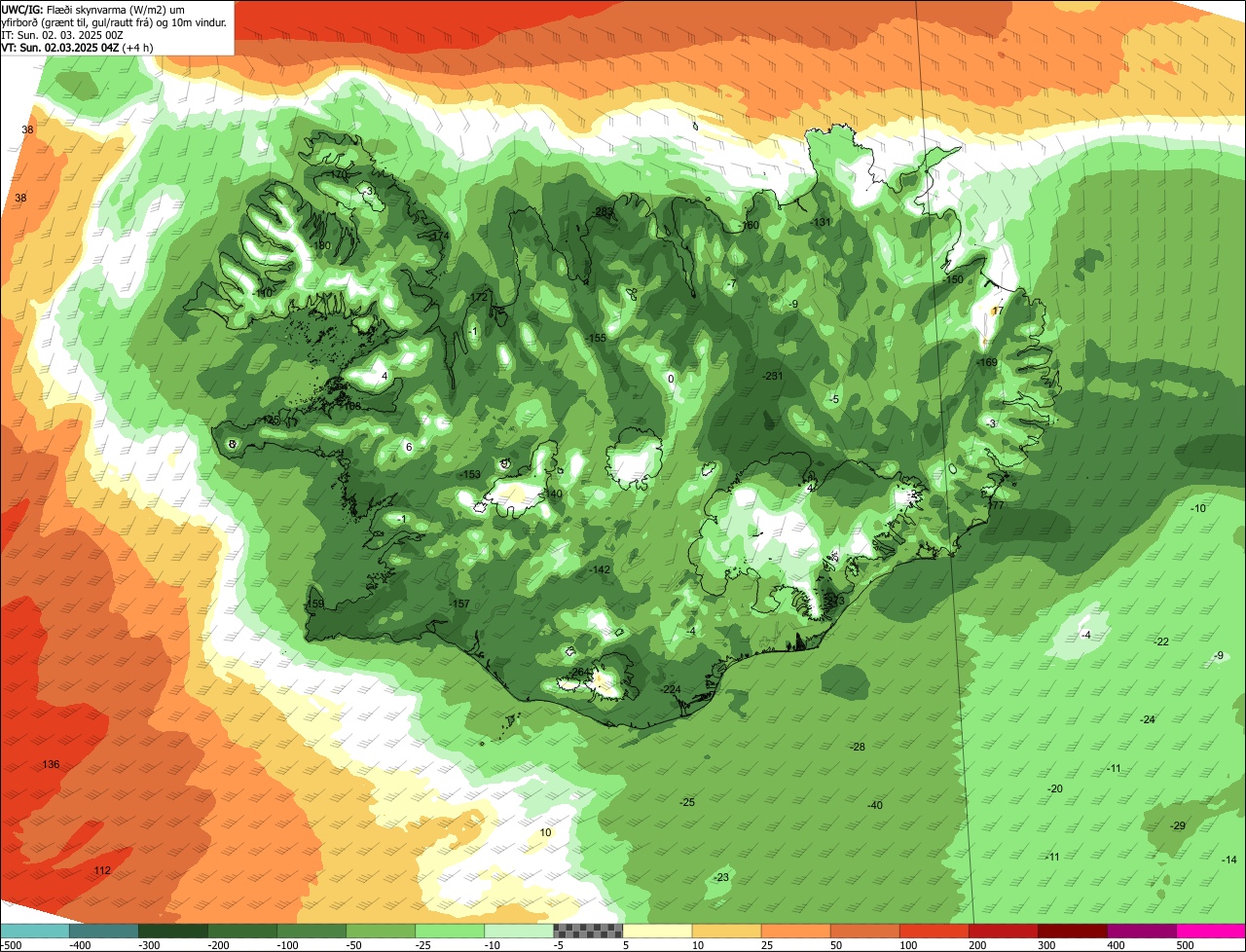
Task: Click the map value '-29'
Action: pos(1178,825)
